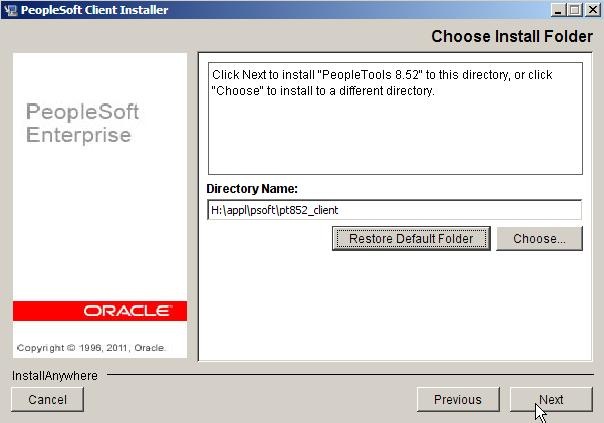This screenshot has height=423, width=604.
Task: Click the Choose Install Folder heading
Action: 512,37
